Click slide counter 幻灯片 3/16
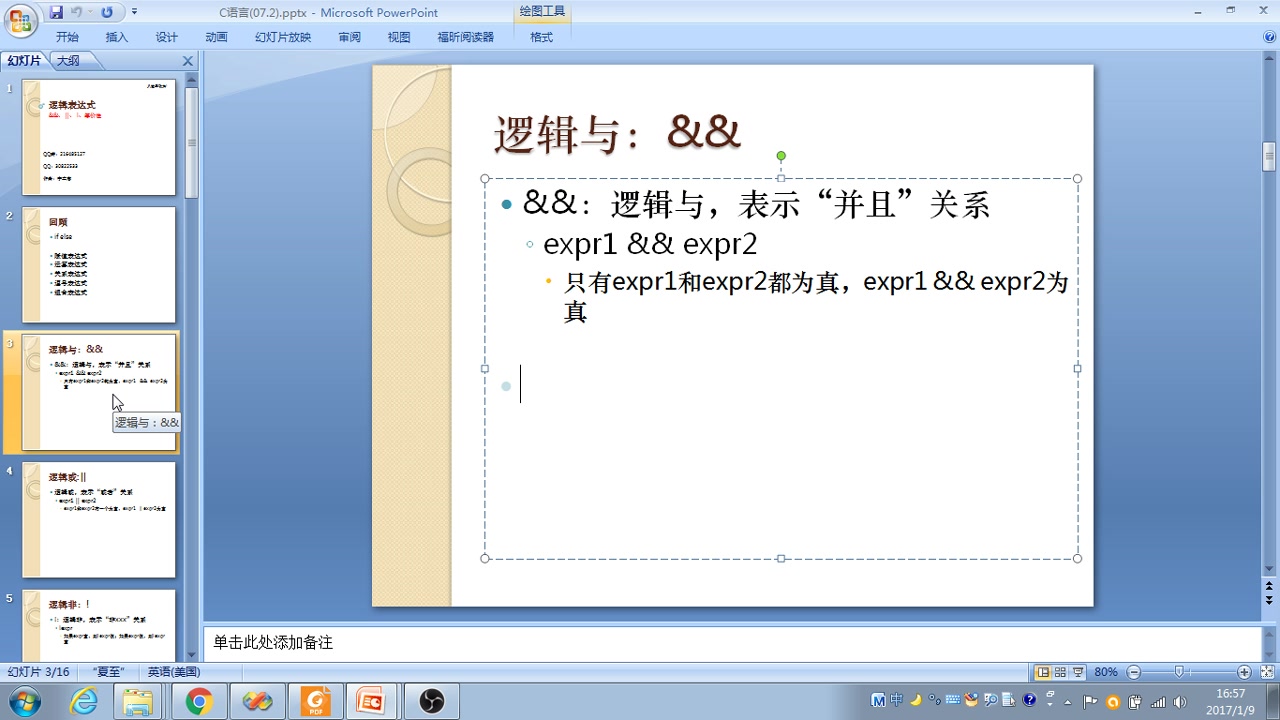Image resolution: width=1280 pixels, height=720 pixels. coord(39,672)
